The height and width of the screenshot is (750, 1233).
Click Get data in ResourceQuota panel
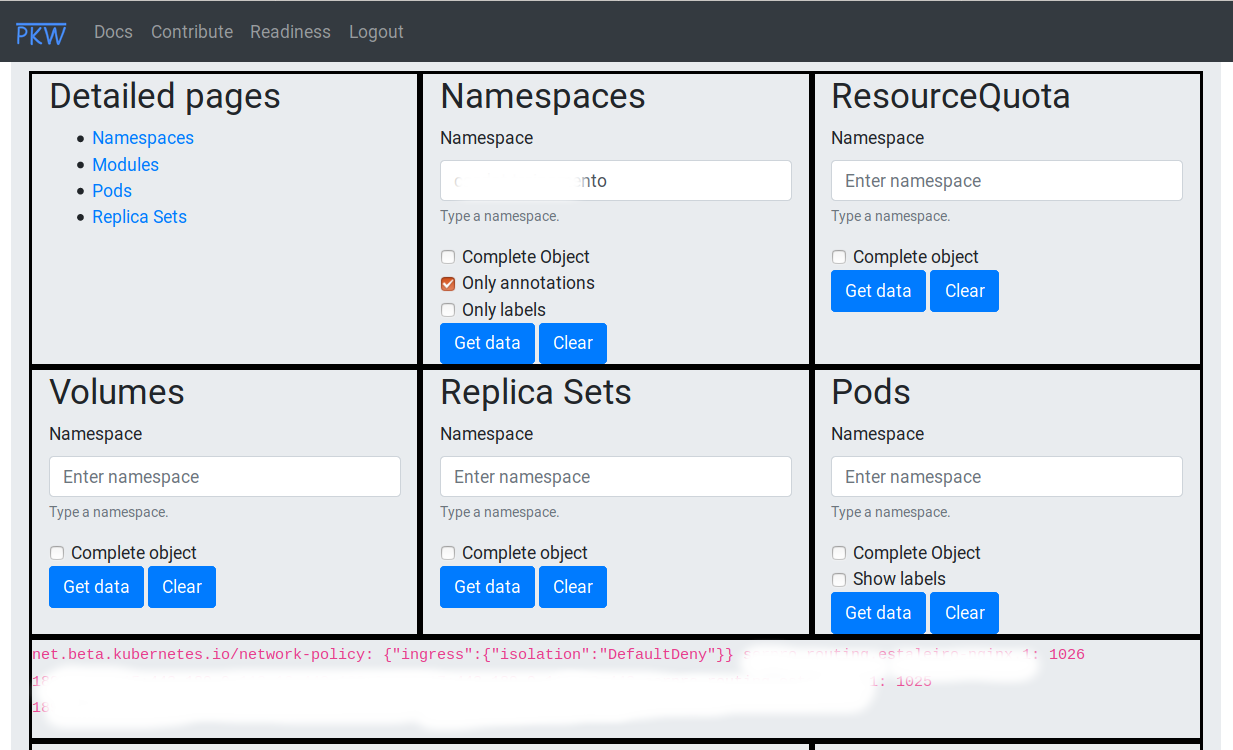pos(878,291)
